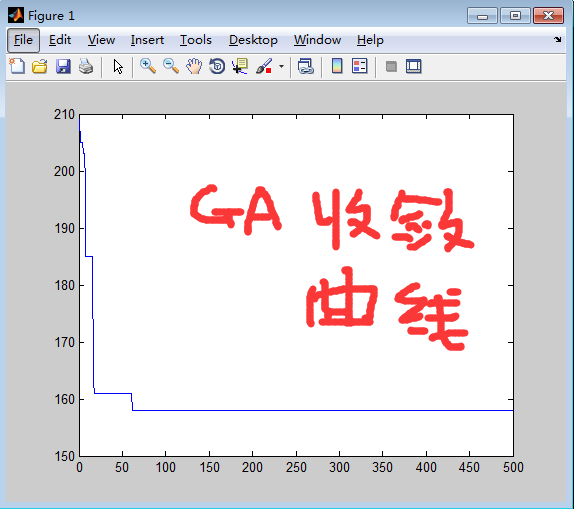Image resolution: width=574 pixels, height=509 pixels.
Task: Click the x-axis label 500
Action: point(513,468)
